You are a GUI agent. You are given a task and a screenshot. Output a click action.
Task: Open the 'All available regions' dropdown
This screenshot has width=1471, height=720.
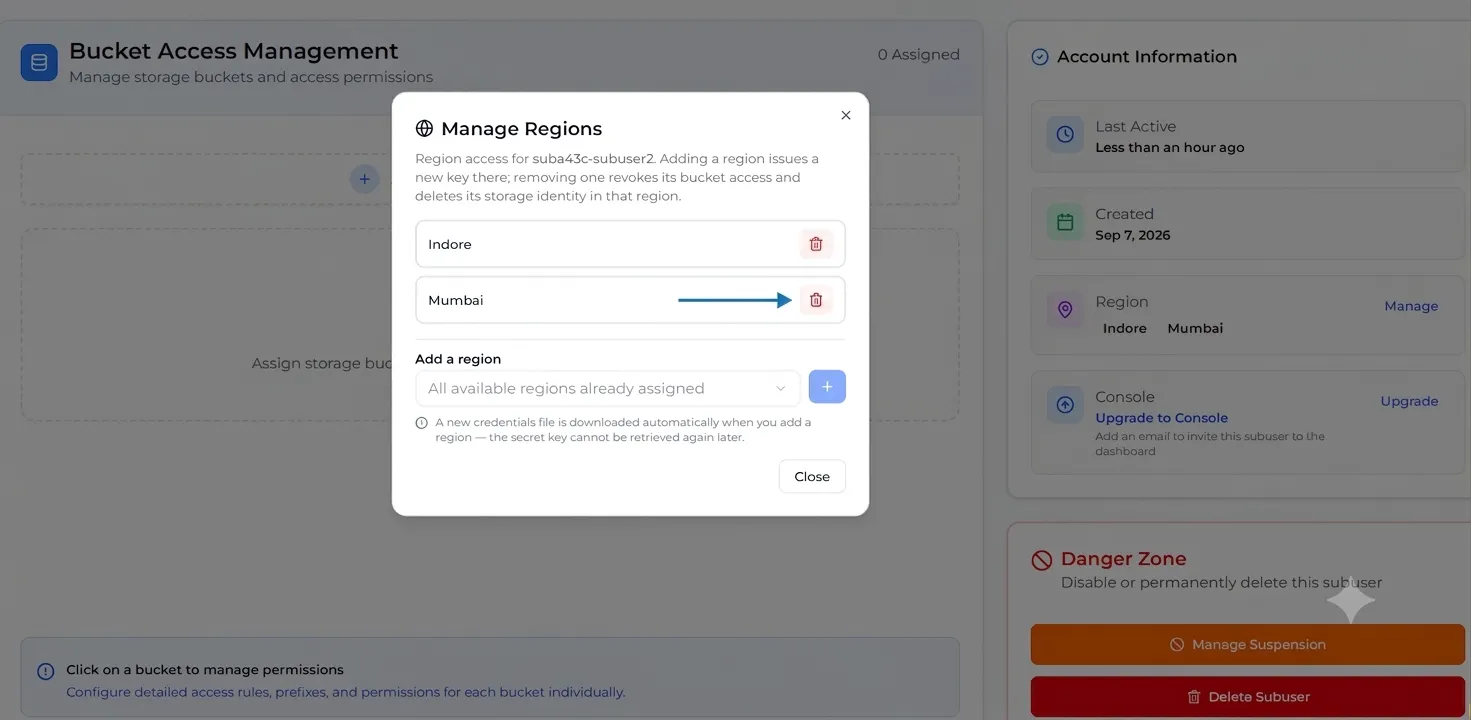pyautogui.click(x=608, y=388)
